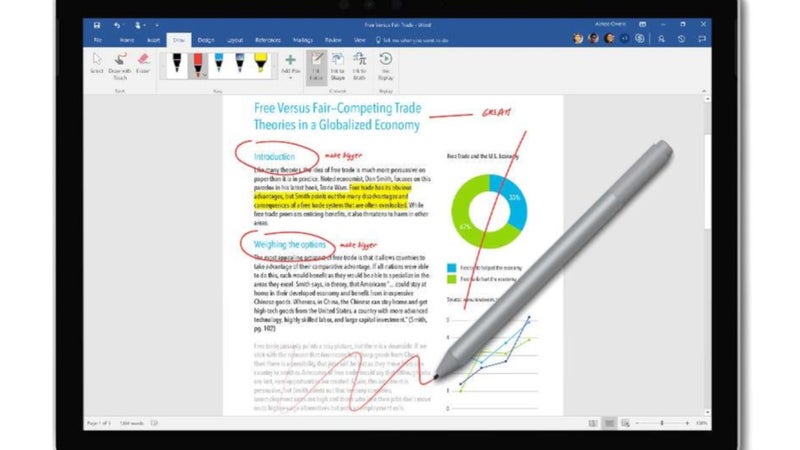This screenshot has height=450, width=800.
Task: Toggle Draw with Touch
Action: click(120, 66)
